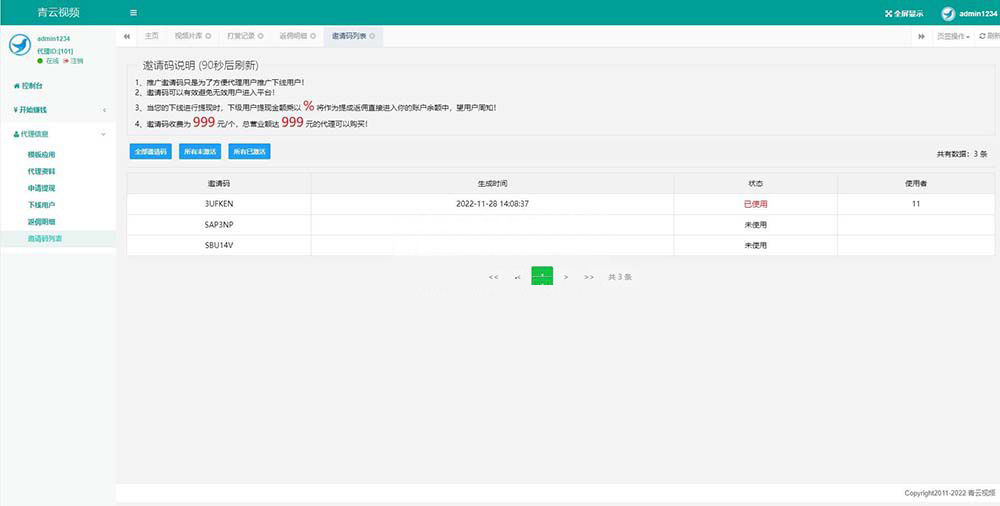
Task: Click the admin1234 avatar in the top bar
Action: (x=948, y=14)
